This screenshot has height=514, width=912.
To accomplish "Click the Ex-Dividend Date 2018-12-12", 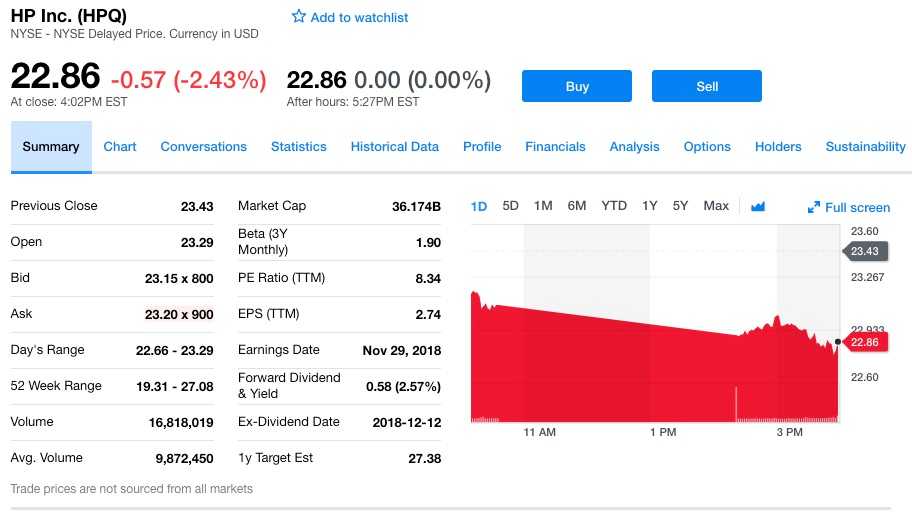I will click(x=407, y=423).
